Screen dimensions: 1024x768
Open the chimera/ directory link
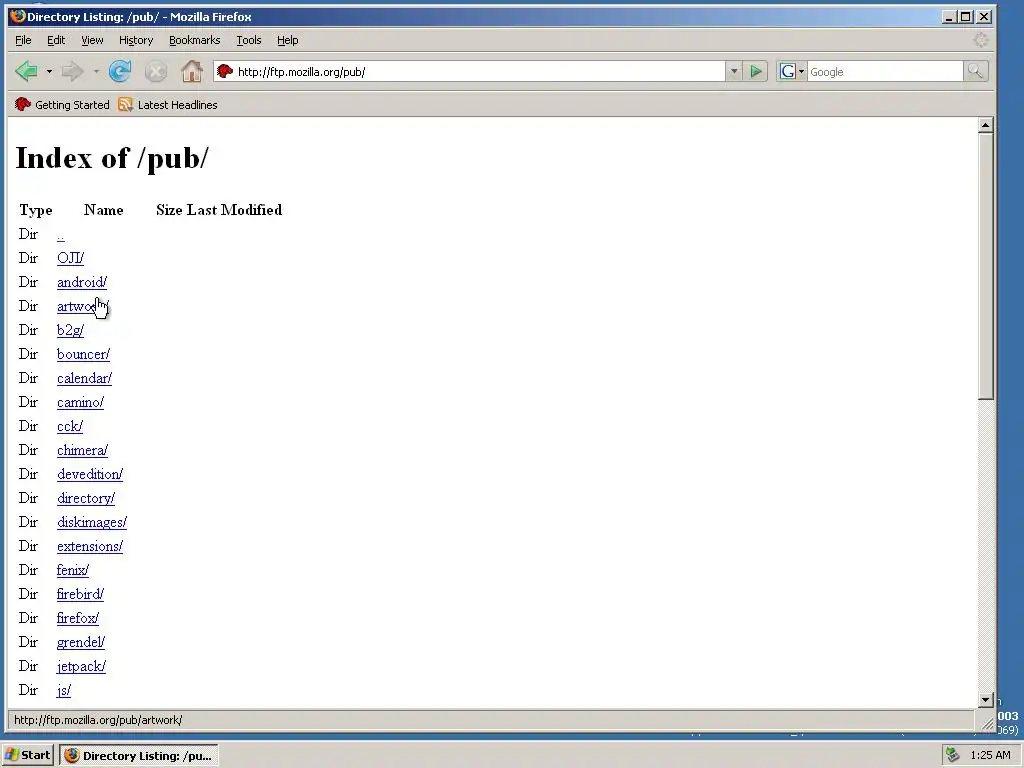82,451
